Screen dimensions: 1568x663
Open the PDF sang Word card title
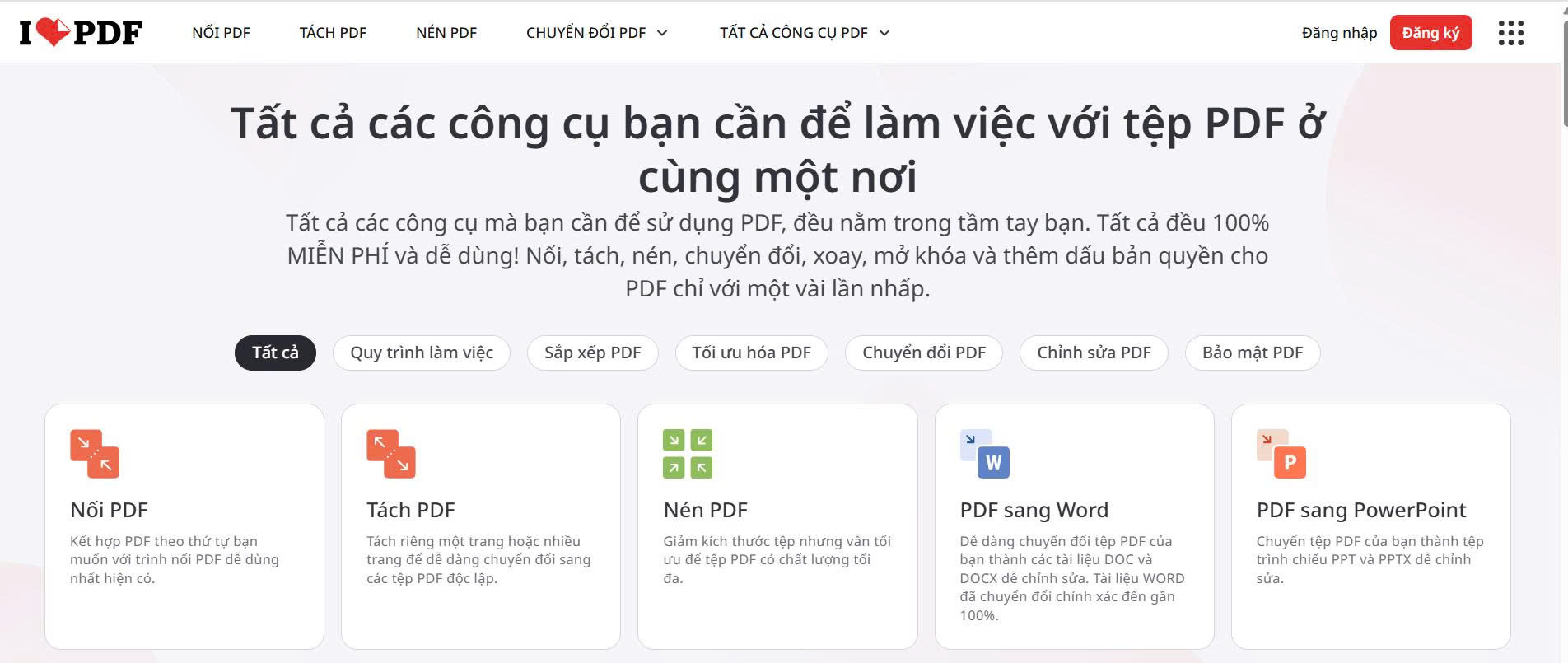point(1034,511)
